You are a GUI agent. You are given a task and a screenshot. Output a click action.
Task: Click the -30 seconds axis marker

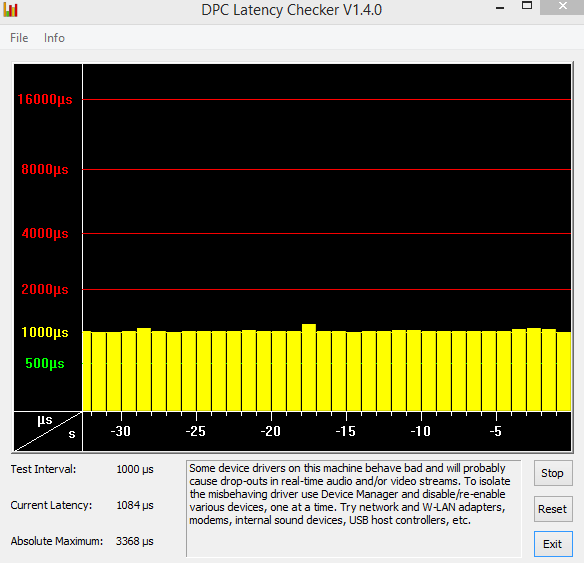[x=121, y=431]
